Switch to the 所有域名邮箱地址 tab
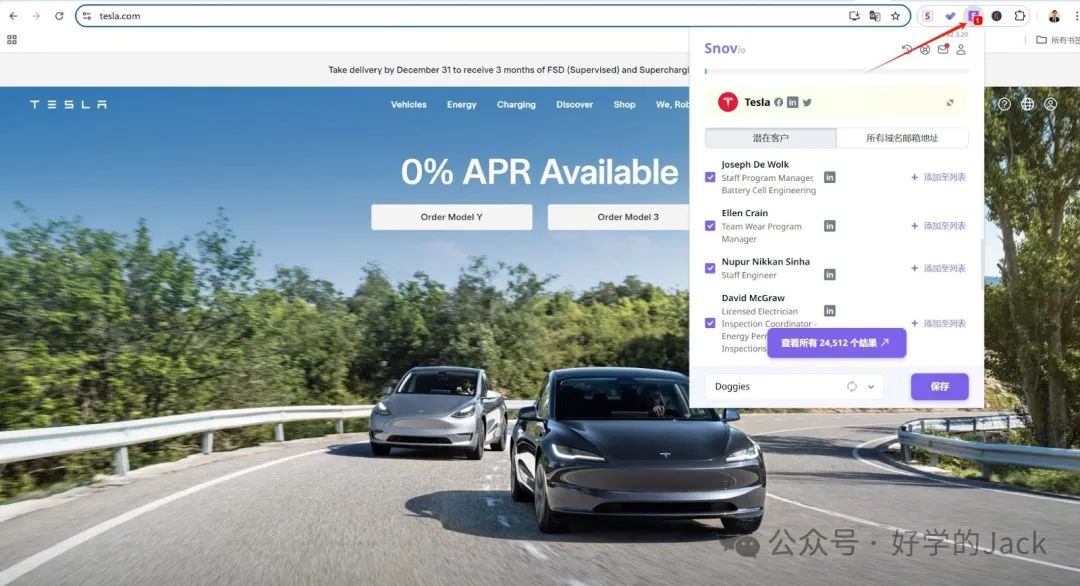This screenshot has height=586, width=1080. pos(902,138)
